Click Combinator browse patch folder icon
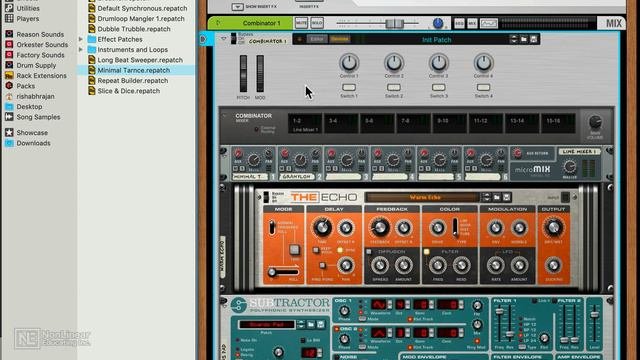 (524, 39)
